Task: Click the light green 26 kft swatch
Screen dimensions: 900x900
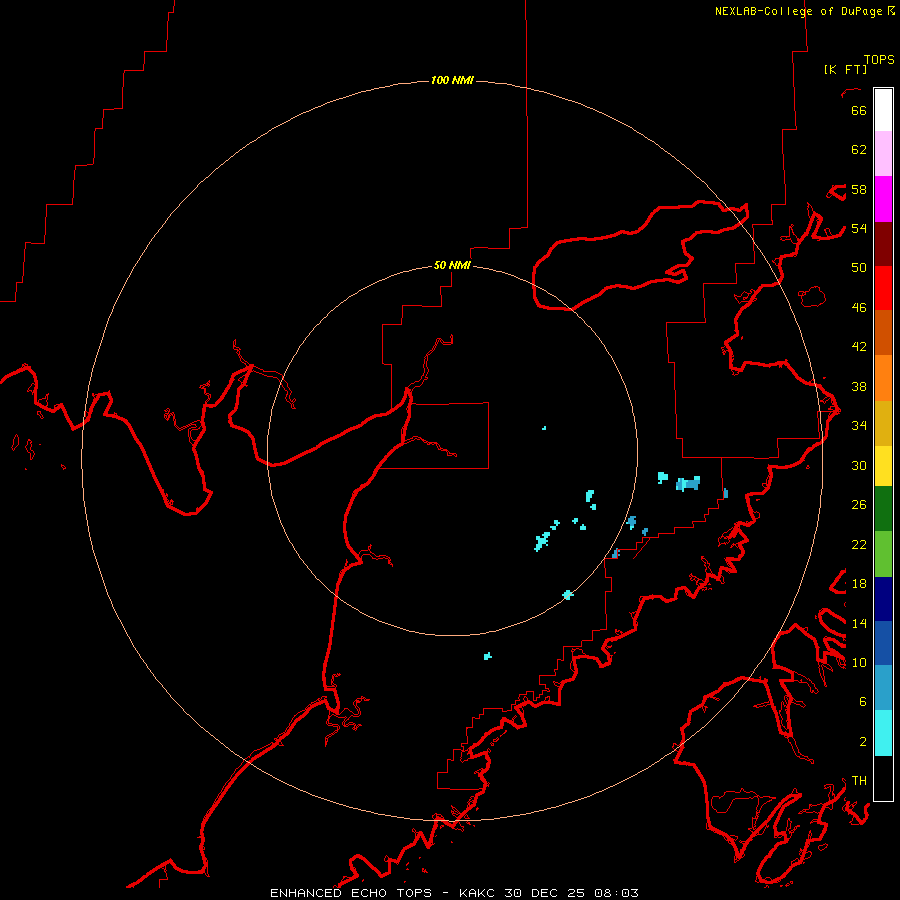Action: click(883, 554)
